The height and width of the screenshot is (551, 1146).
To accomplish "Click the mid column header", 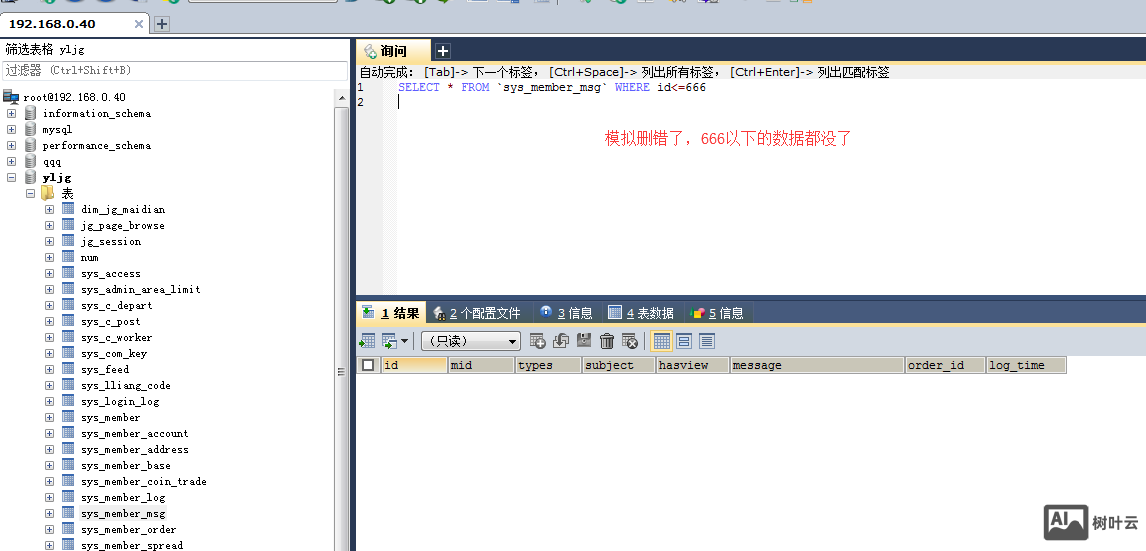I will pos(481,365).
